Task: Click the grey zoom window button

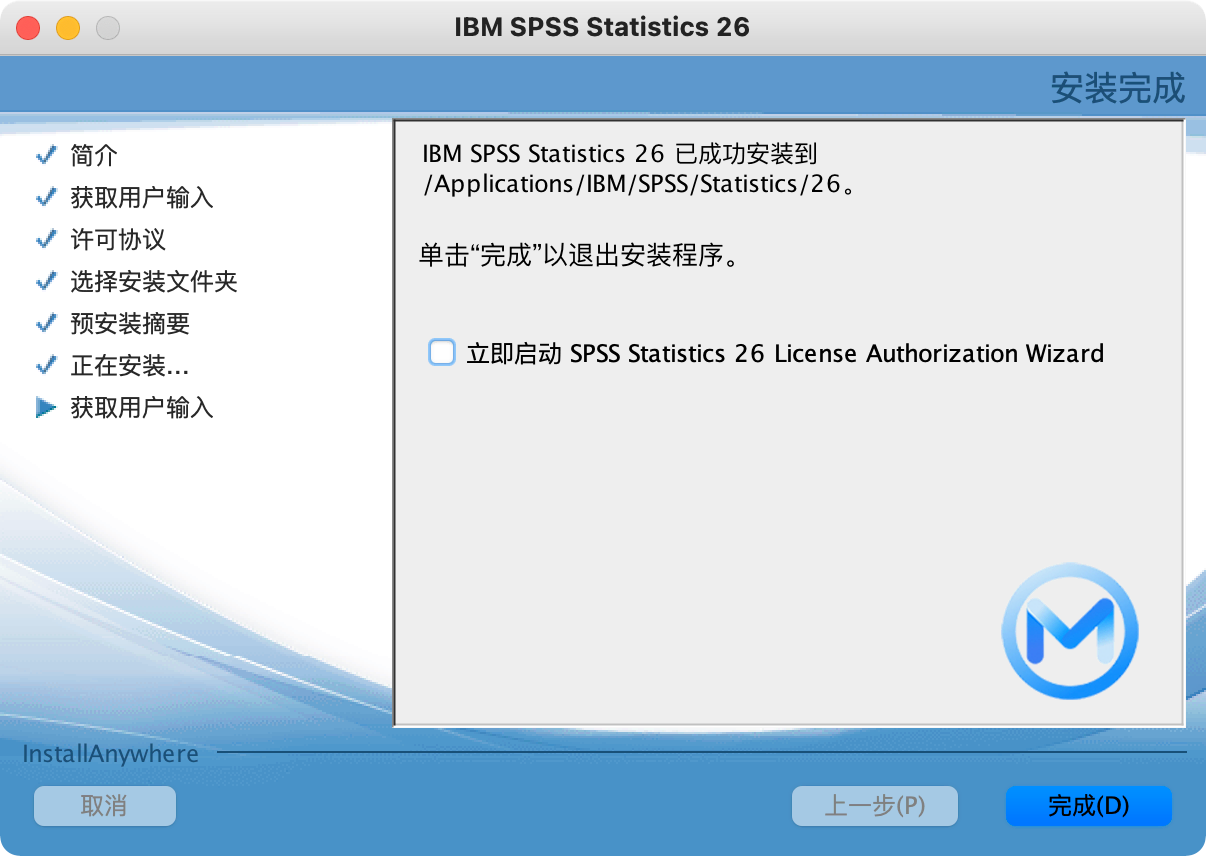Action: [108, 28]
